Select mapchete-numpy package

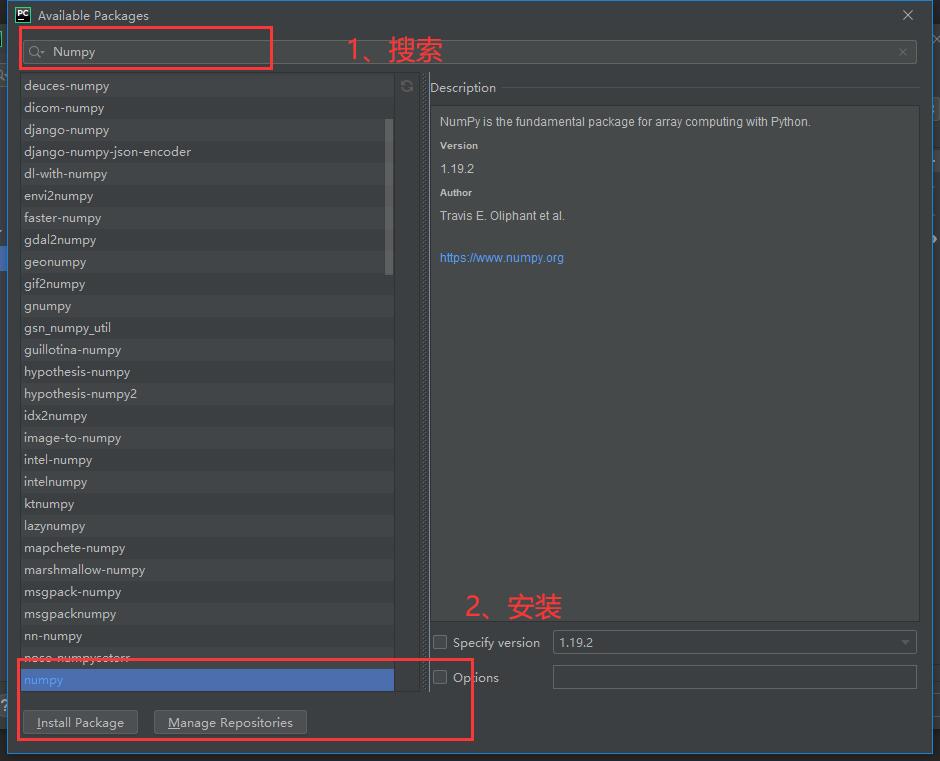[x=207, y=548]
